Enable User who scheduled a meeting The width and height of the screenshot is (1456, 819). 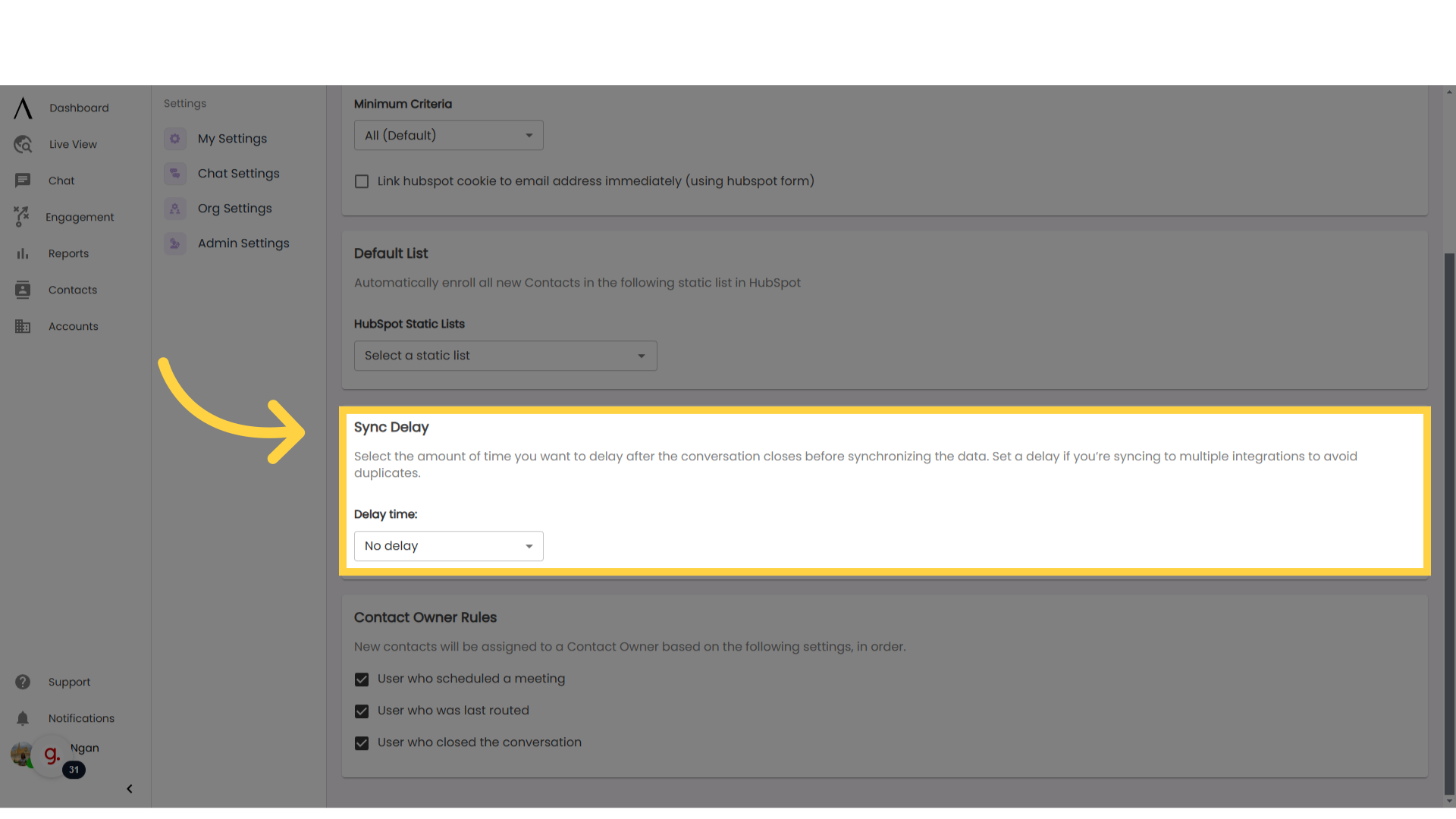[362, 679]
